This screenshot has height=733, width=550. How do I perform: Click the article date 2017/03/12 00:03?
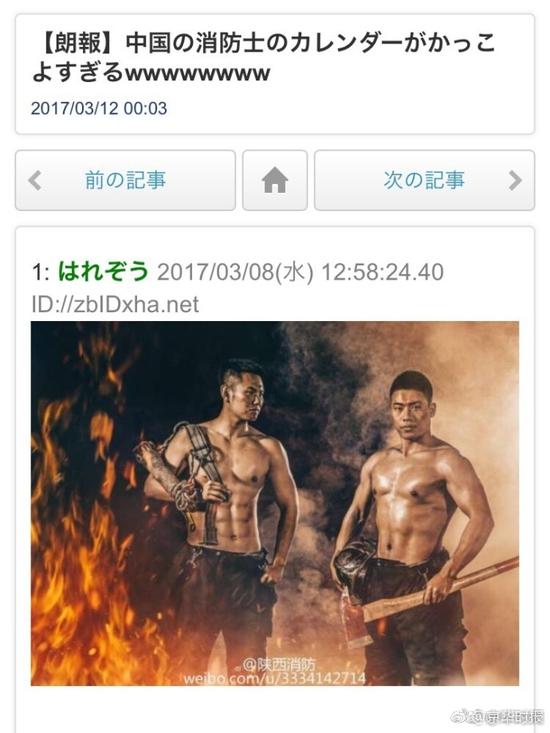point(99,108)
